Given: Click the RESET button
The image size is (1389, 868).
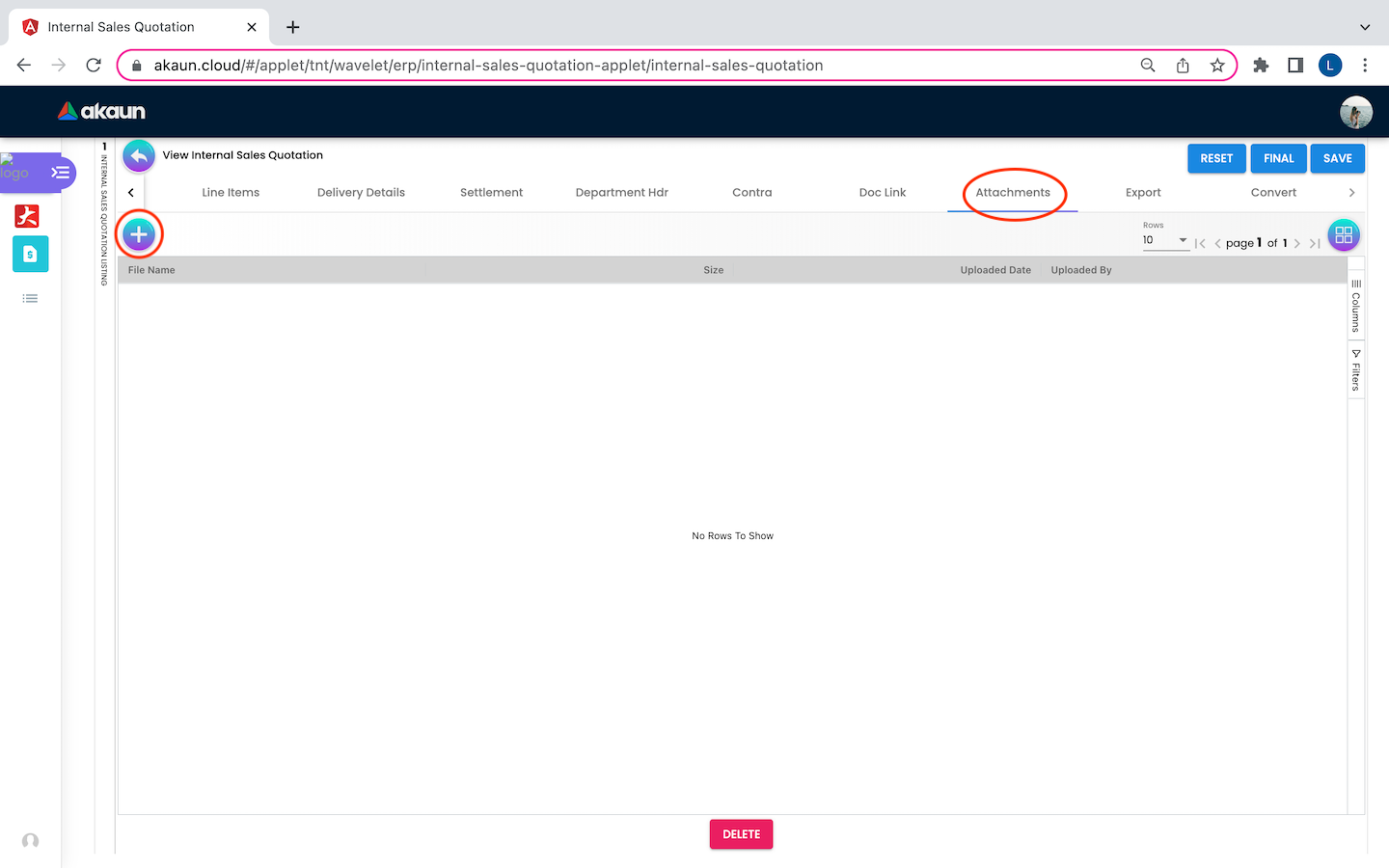Looking at the screenshot, I should [x=1216, y=158].
